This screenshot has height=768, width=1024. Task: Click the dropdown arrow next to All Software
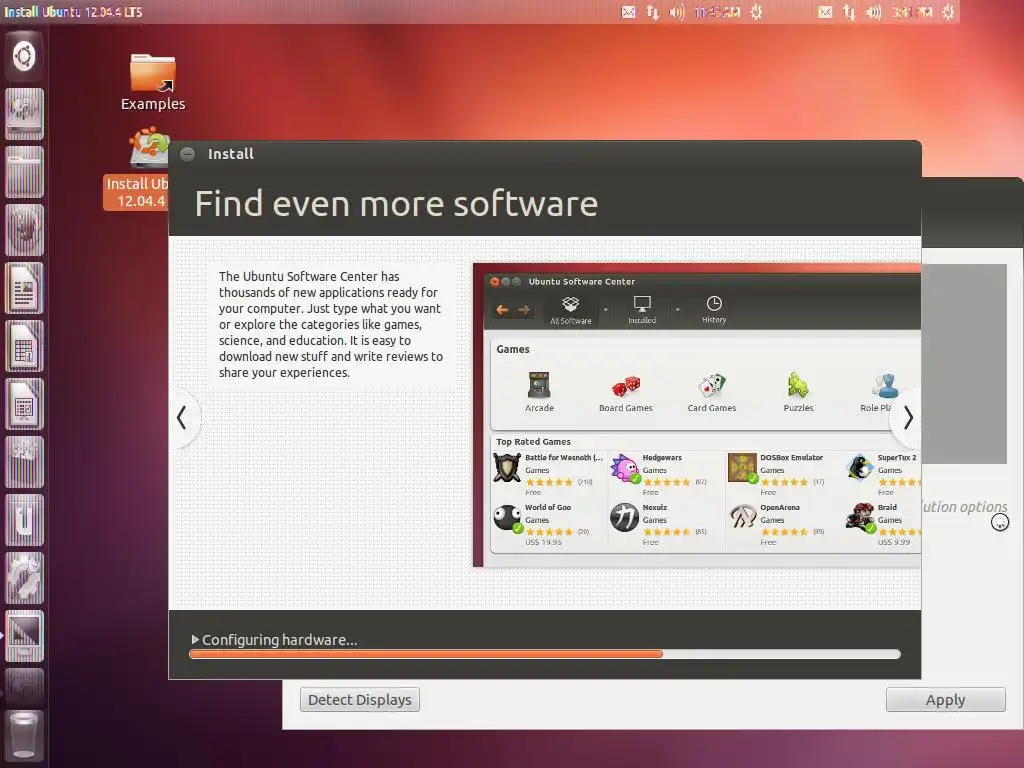click(605, 310)
